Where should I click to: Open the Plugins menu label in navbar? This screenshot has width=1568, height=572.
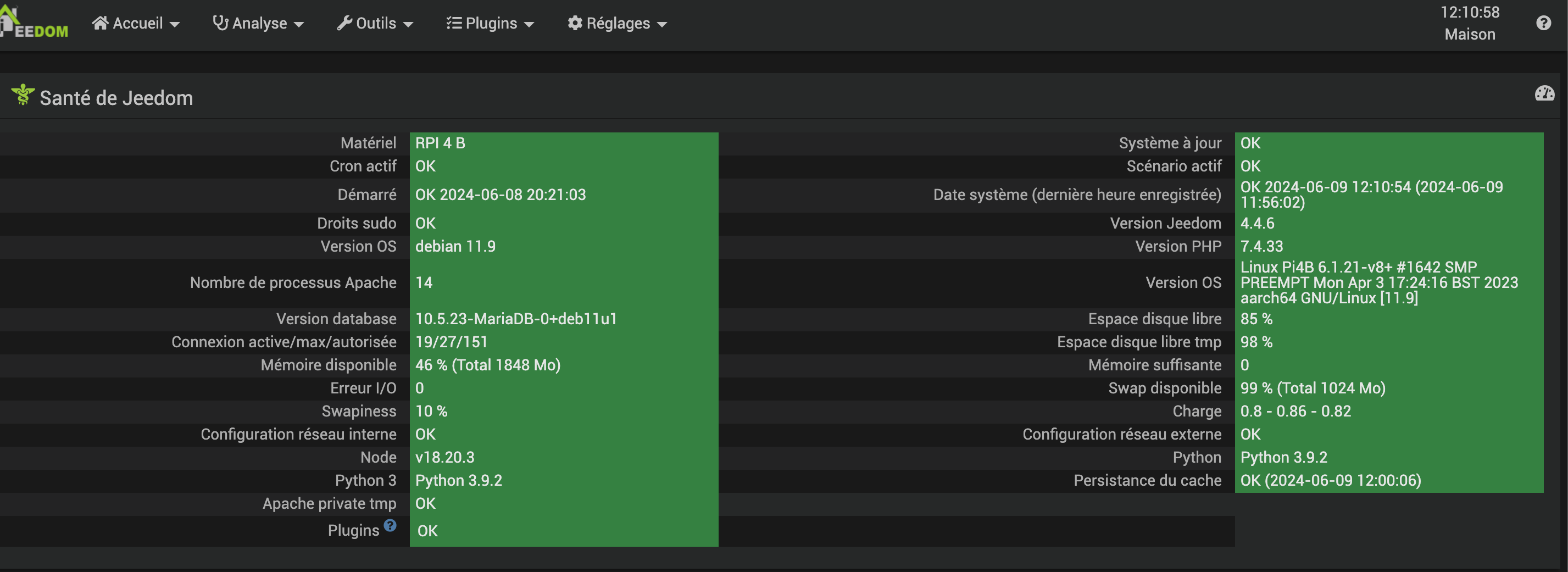point(491,23)
